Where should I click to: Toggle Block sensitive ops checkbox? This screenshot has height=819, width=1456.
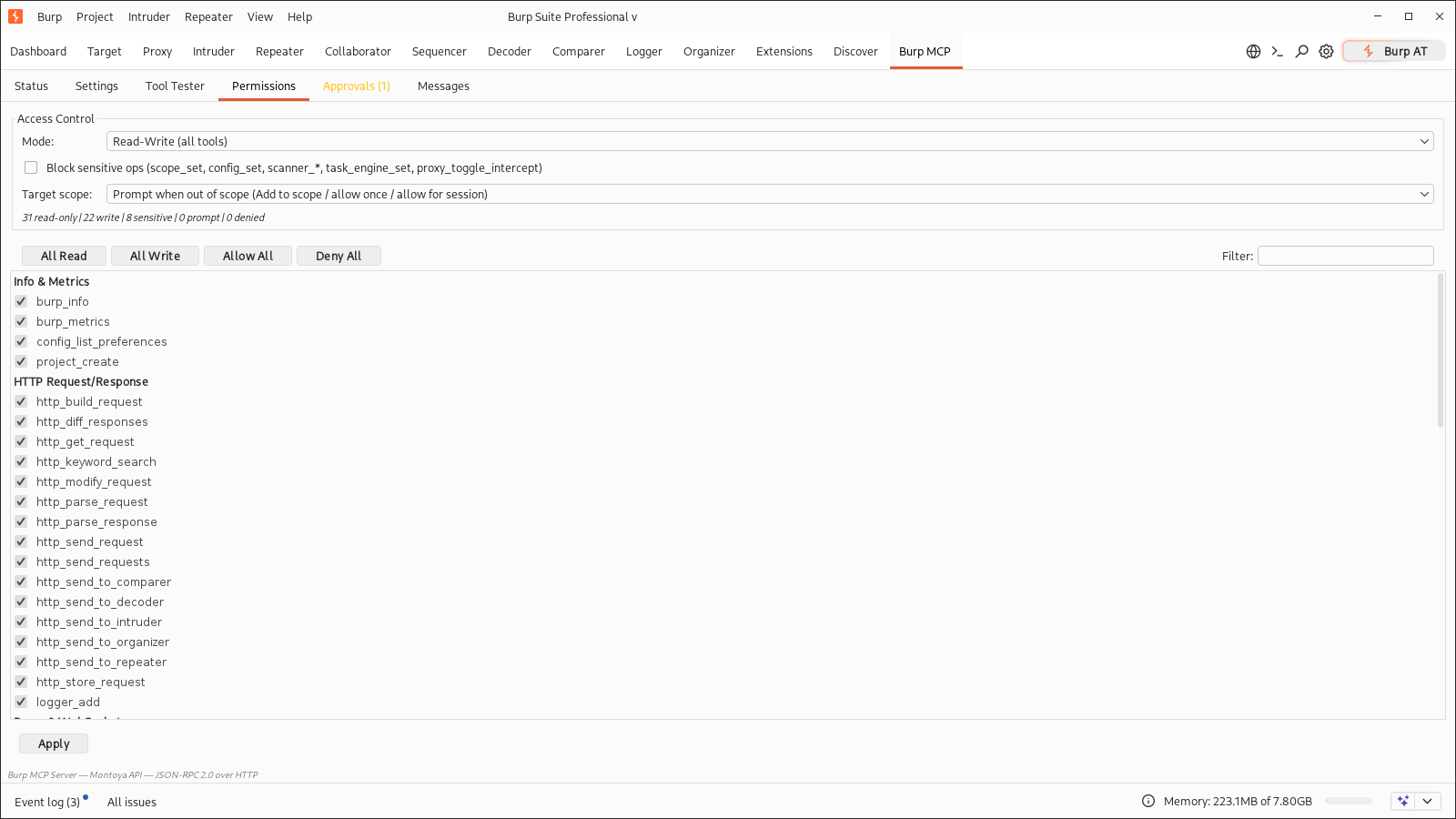(31, 167)
